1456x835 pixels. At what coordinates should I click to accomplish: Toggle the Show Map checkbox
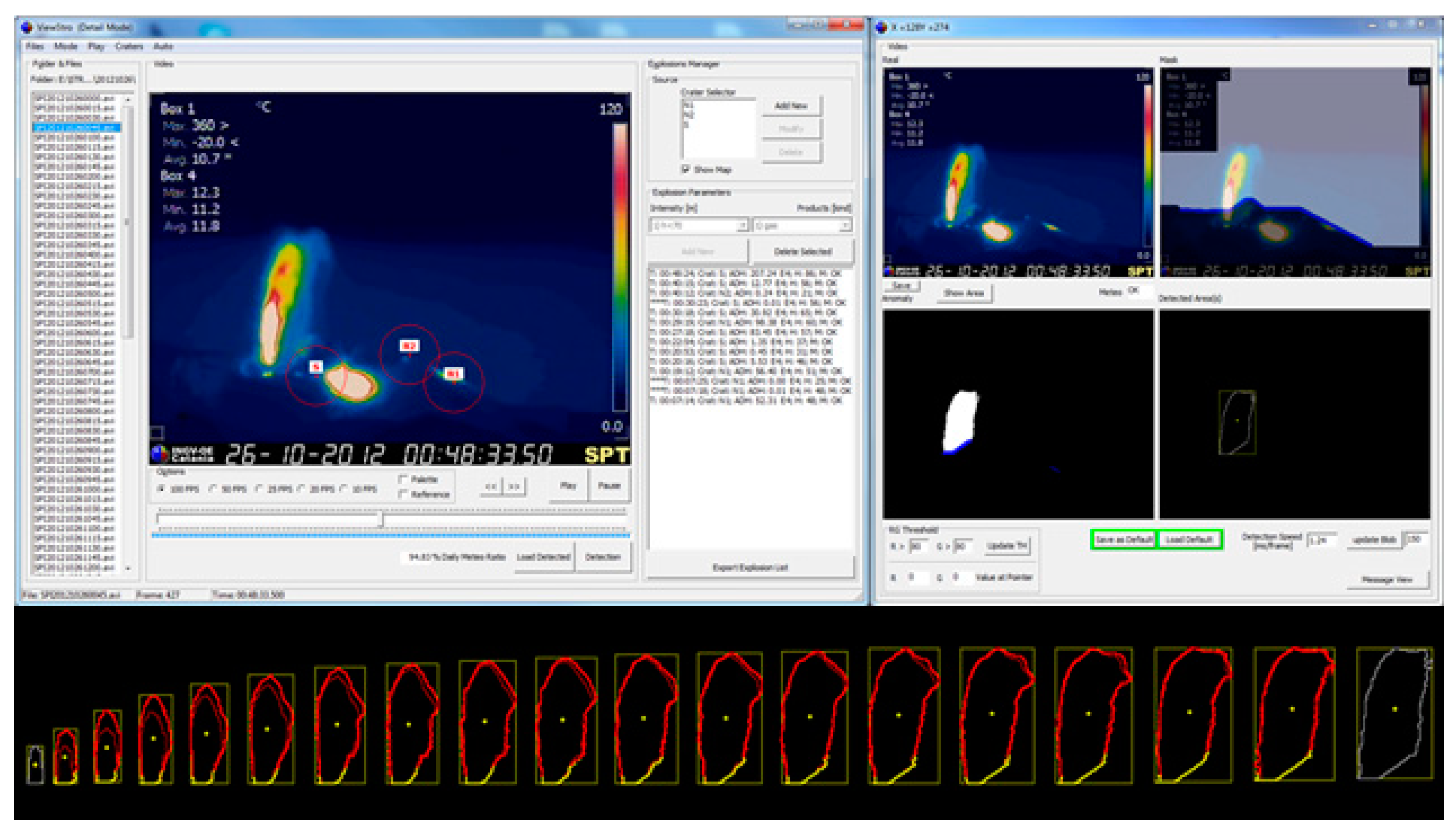pos(685,170)
